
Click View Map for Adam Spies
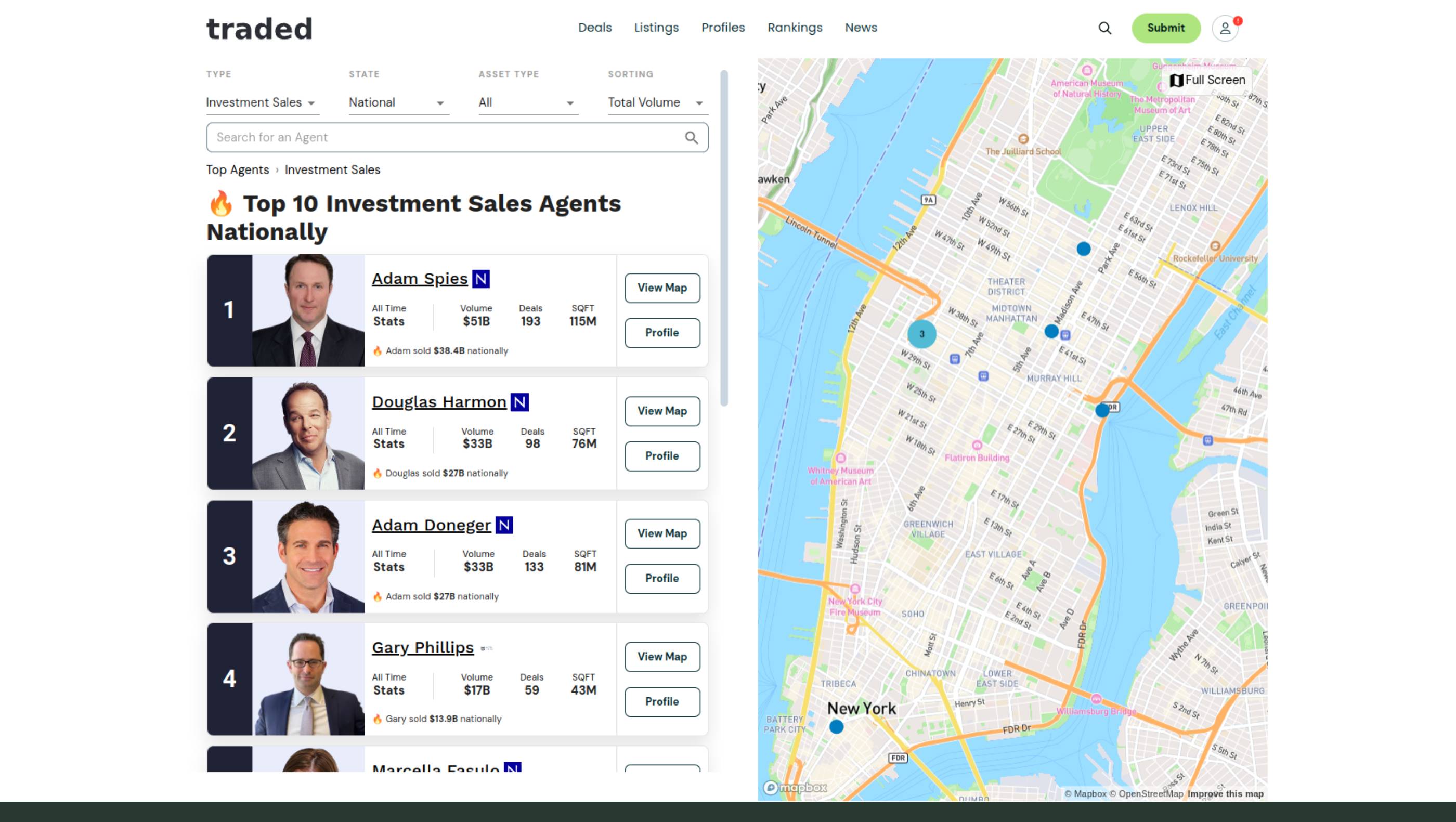point(662,288)
